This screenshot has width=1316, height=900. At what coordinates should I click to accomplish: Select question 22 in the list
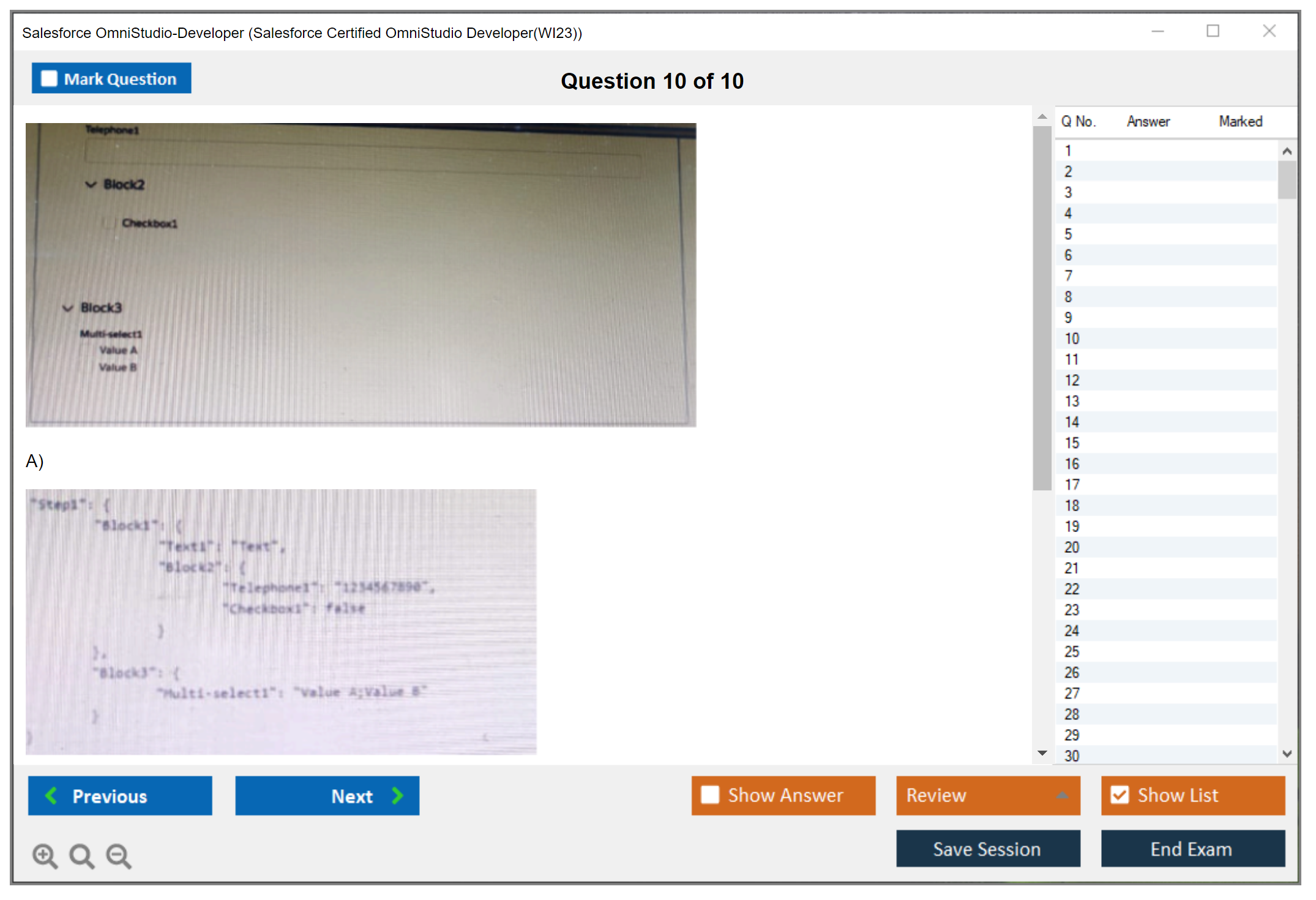pyautogui.click(x=1071, y=589)
